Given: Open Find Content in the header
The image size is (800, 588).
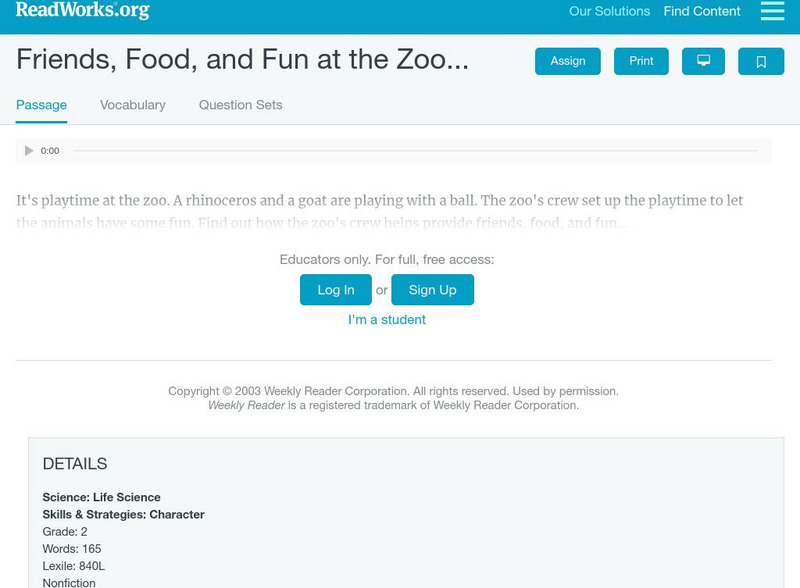Looking at the screenshot, I should tap(702, 12).
